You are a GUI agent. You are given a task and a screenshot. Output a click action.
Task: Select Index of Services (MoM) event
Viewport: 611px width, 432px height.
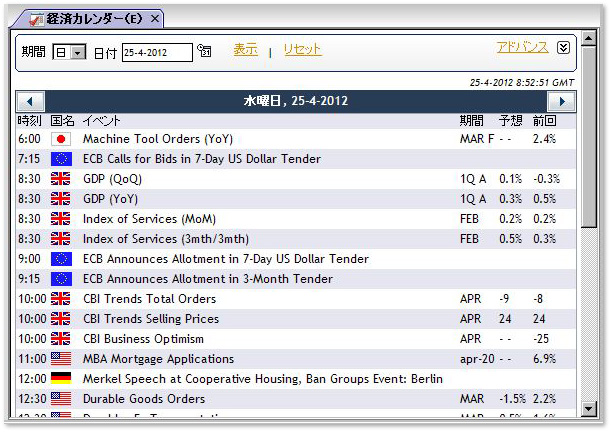point(149,219)
